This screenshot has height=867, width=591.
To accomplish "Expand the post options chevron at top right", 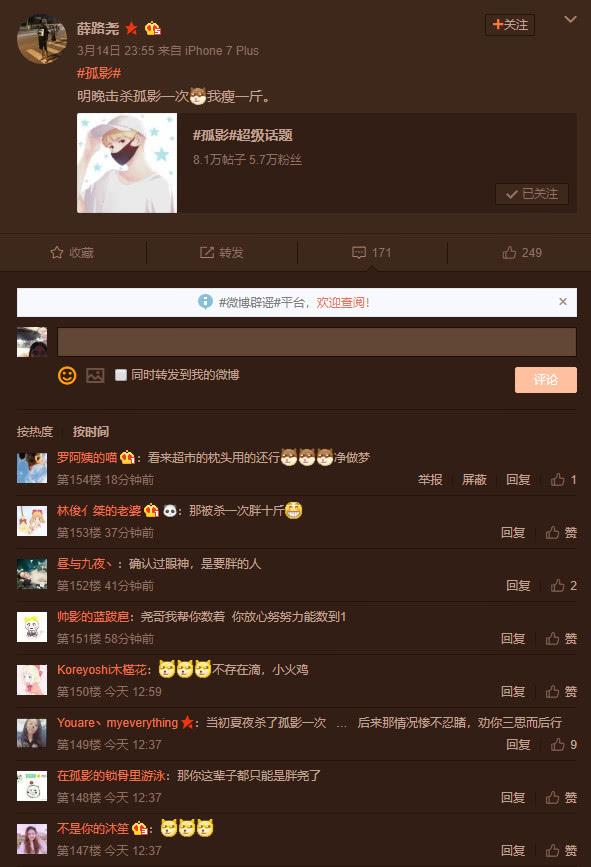I will (x=571, y=20).
